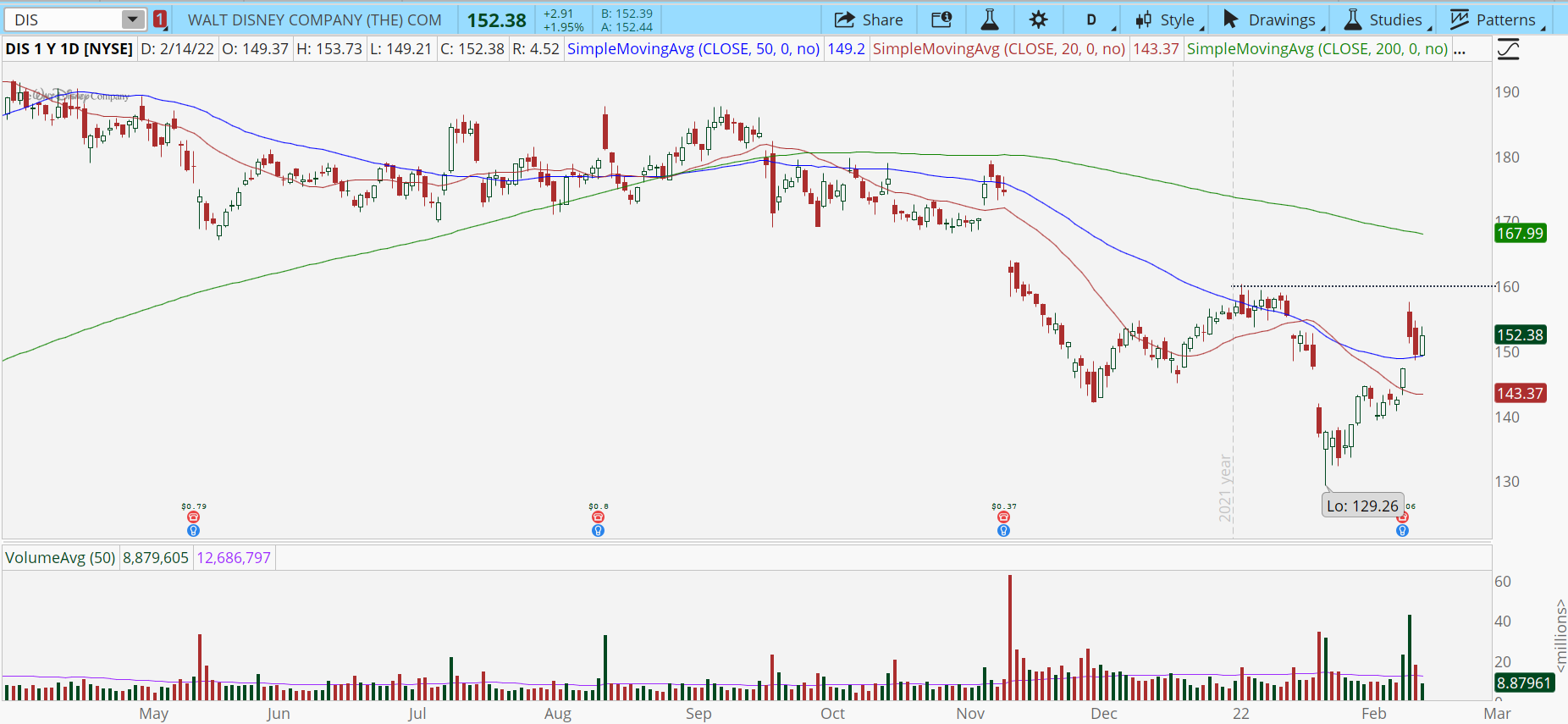The height and width of the screenshot is (724, 1568).
Task: Click the bid quote B: 152.39
Action: click(627, 14)
